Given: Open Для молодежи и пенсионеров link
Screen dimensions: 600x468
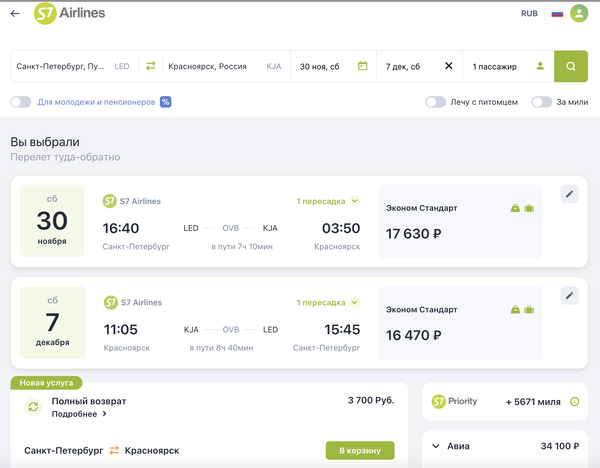Looking at the screenshot, I should point(96,102).
